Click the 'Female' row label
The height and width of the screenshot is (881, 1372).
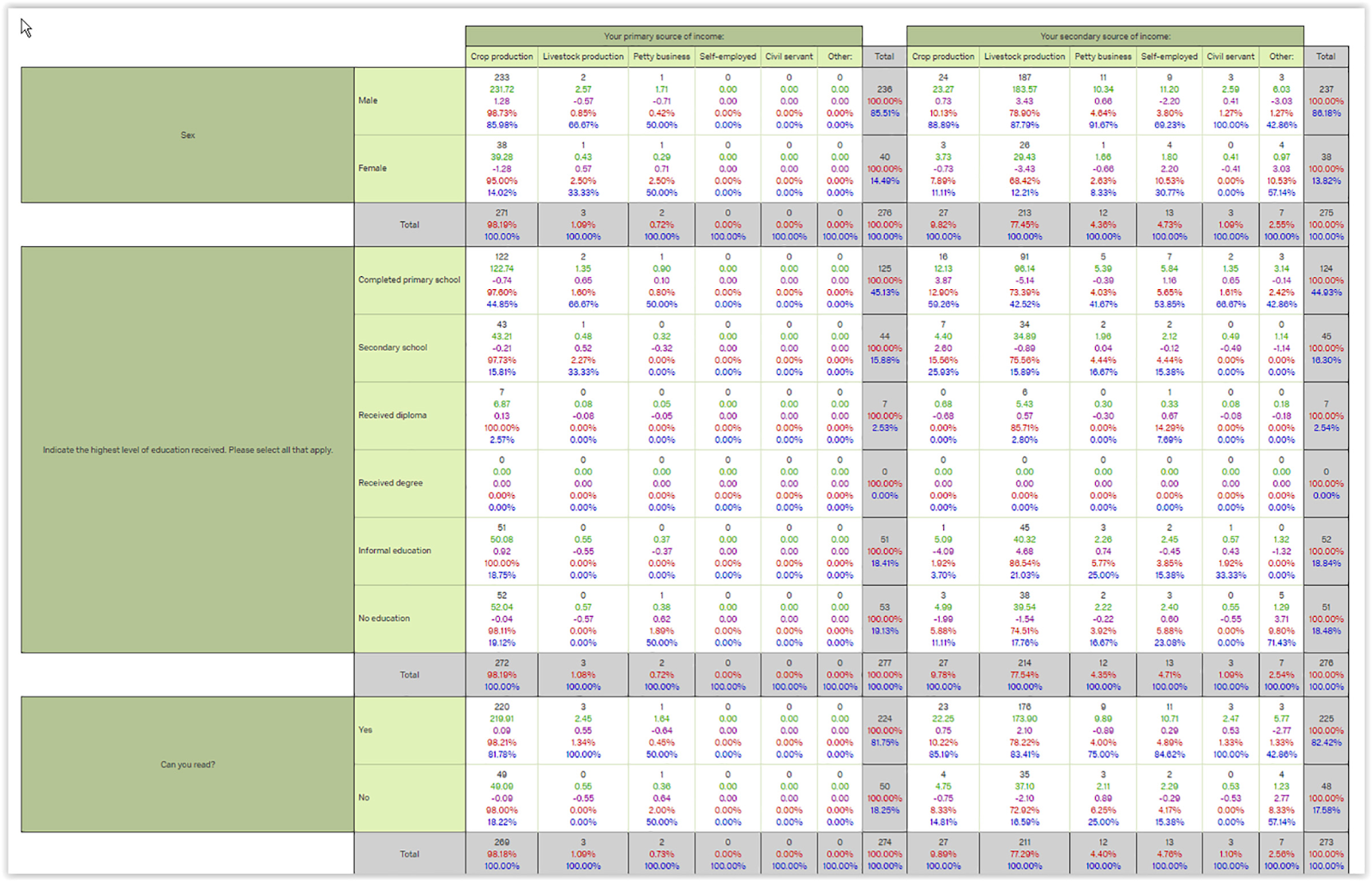[410, 168]
